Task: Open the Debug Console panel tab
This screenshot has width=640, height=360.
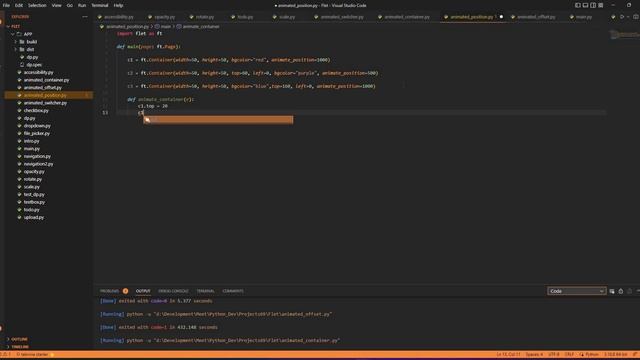Action: (x=173, y=291)
